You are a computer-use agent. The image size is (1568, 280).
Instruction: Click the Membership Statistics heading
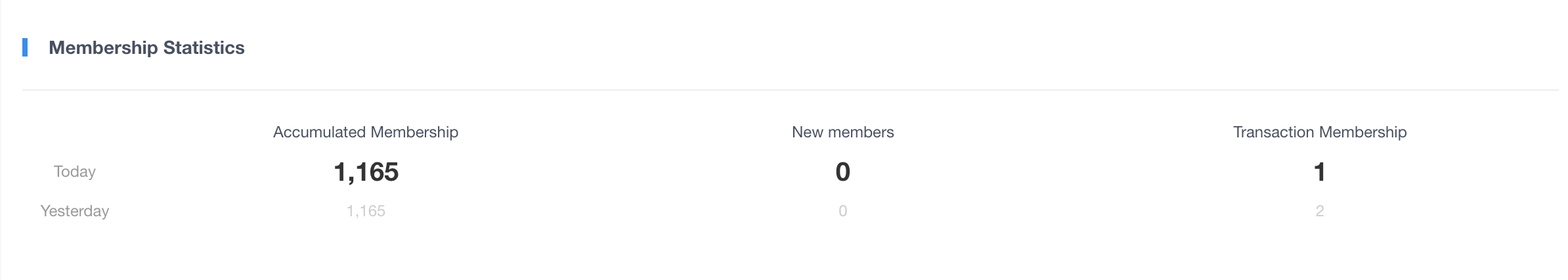tap(146, 48)
